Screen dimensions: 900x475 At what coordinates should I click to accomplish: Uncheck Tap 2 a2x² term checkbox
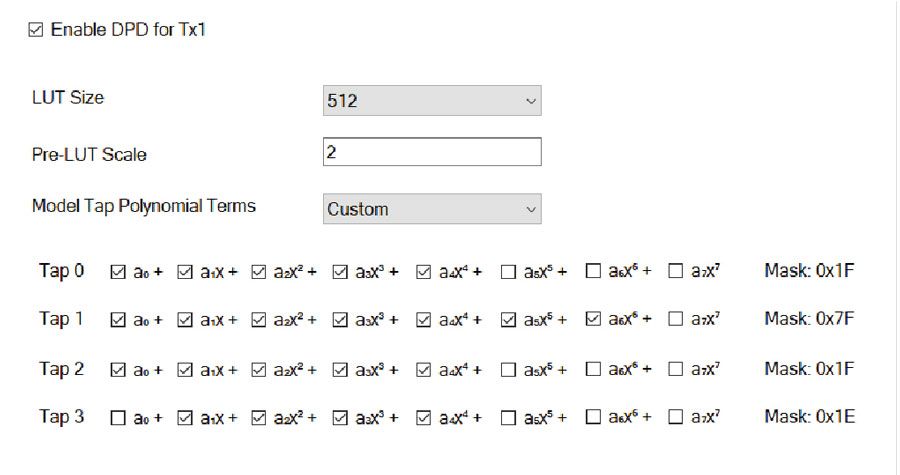click(259, 369)
